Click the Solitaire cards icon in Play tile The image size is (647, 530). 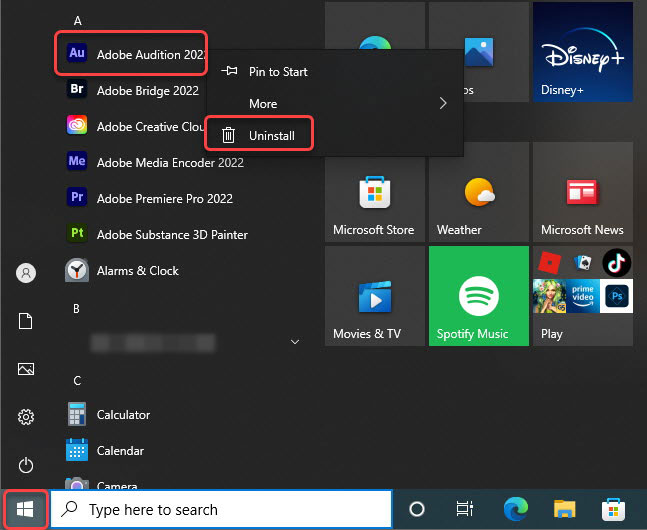pos(583,263)
